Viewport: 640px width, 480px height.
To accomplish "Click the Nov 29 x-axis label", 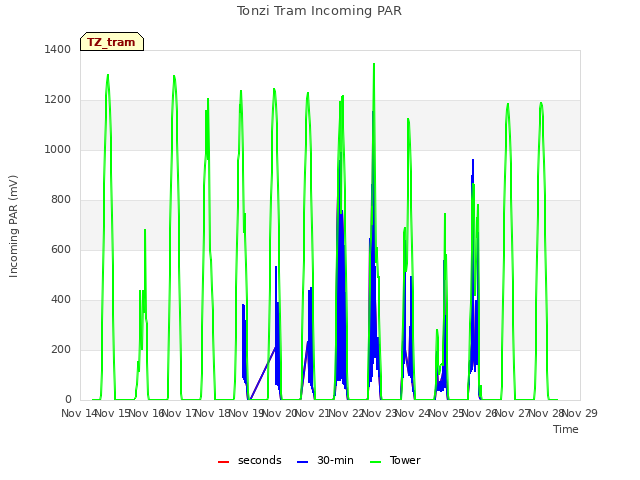I will click(x=580, y=413).
